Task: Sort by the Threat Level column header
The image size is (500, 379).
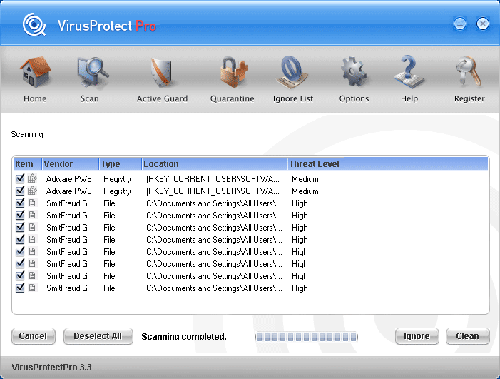Action: coord(388,164)
